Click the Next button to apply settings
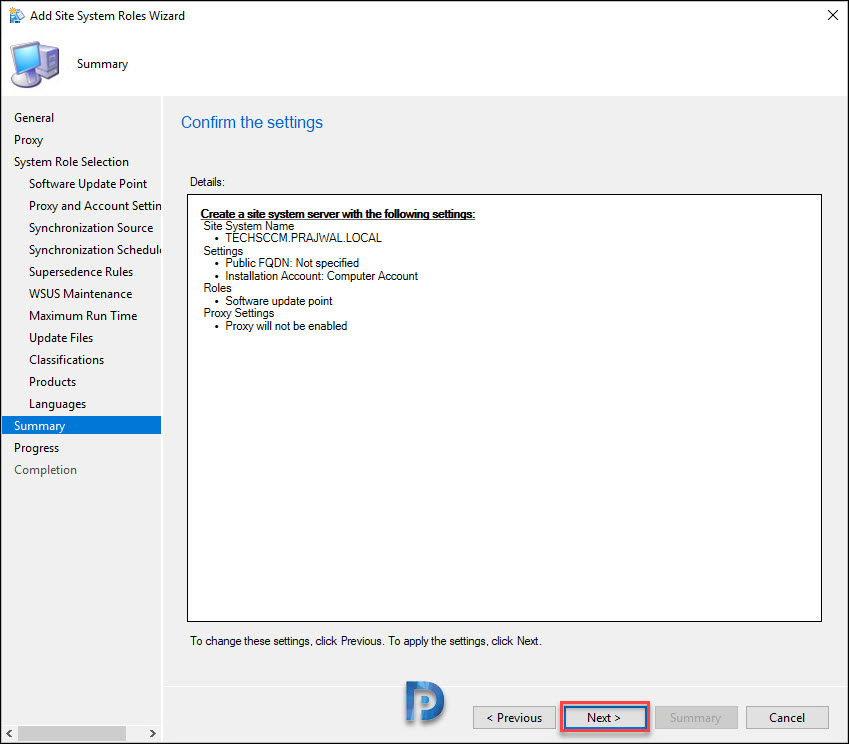This screenshot has height=744, width=849. tap(604, 717)
